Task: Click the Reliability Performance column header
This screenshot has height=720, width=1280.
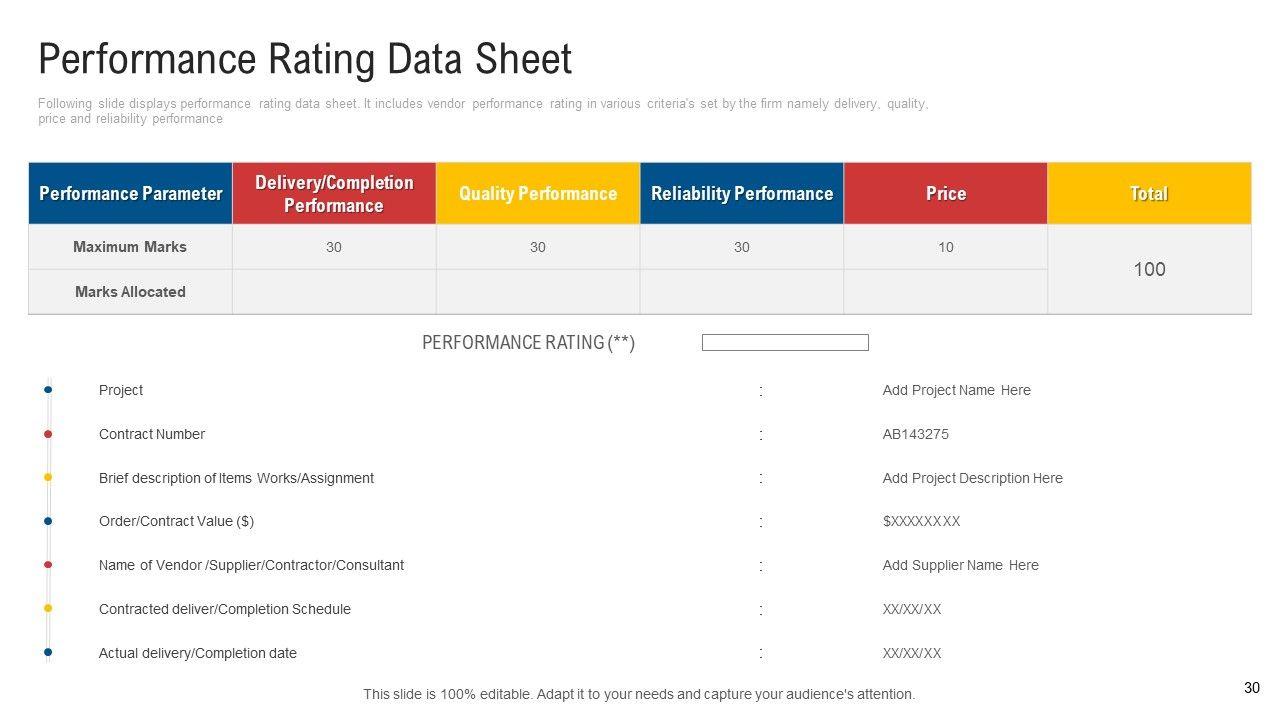Action: [x=742, y=193]
